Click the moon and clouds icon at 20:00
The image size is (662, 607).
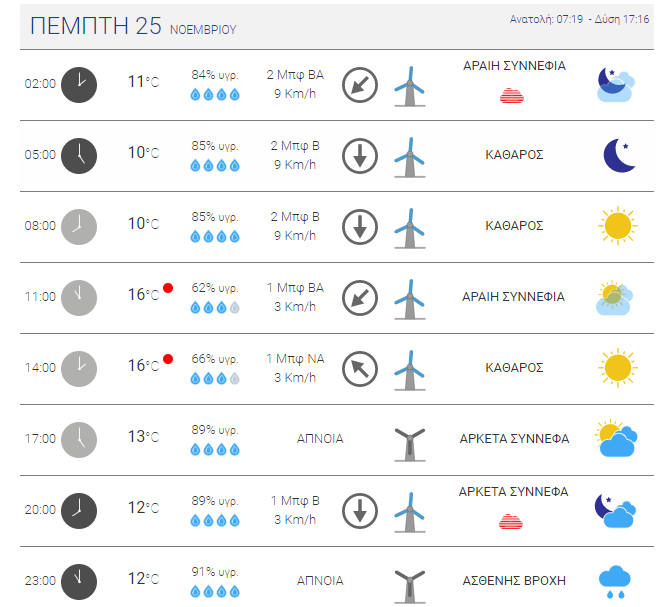pyautogui.click(x=615, y=510)
